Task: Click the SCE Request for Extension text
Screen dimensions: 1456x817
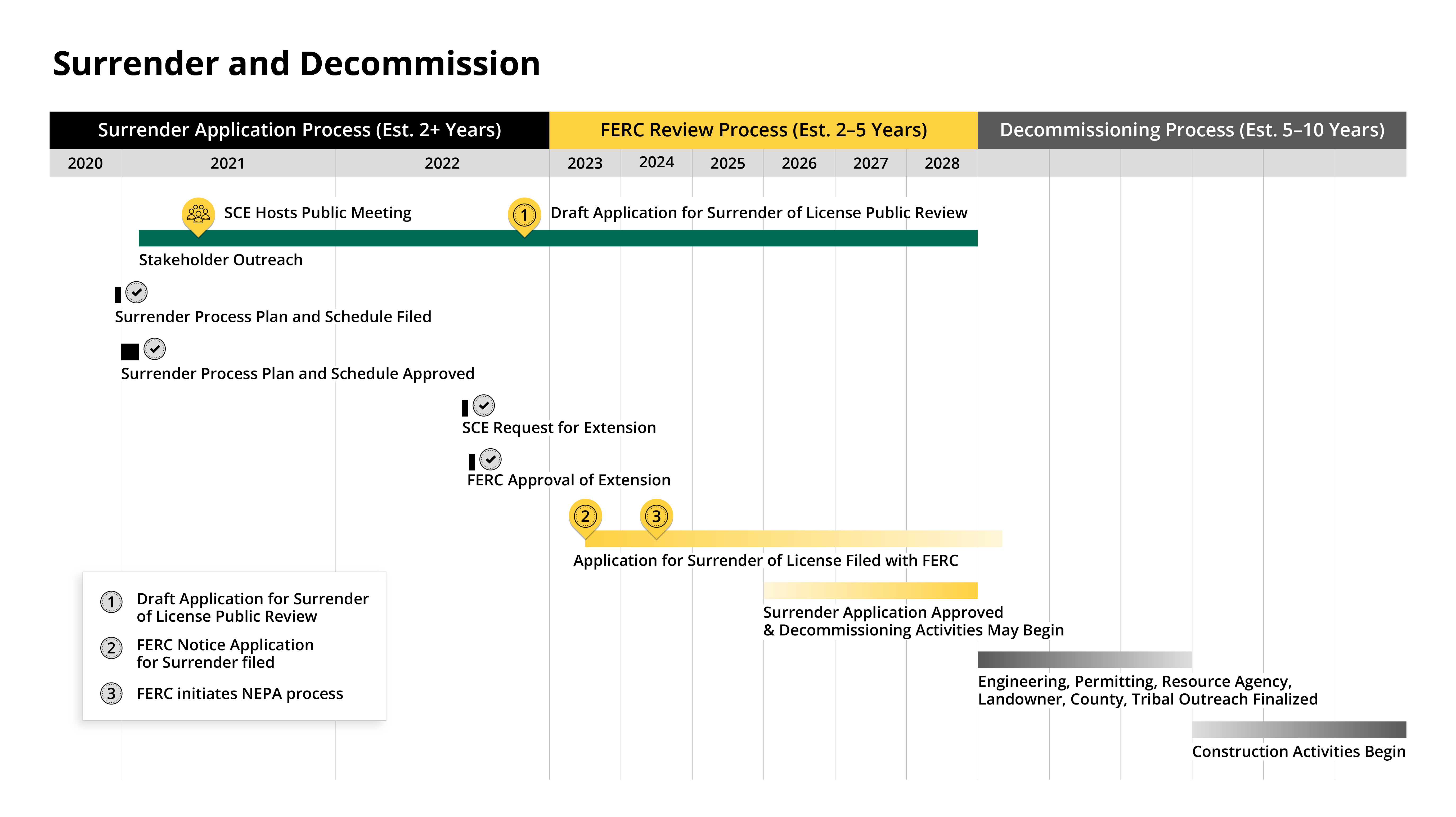Action: 559,428
